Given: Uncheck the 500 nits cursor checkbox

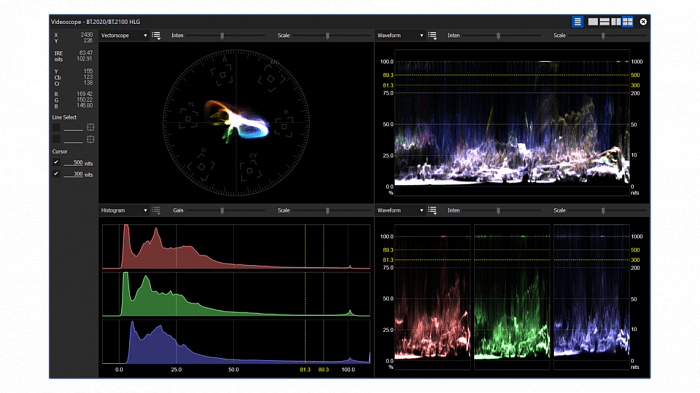Looking at the screenshot, I should tap(56, 163).
